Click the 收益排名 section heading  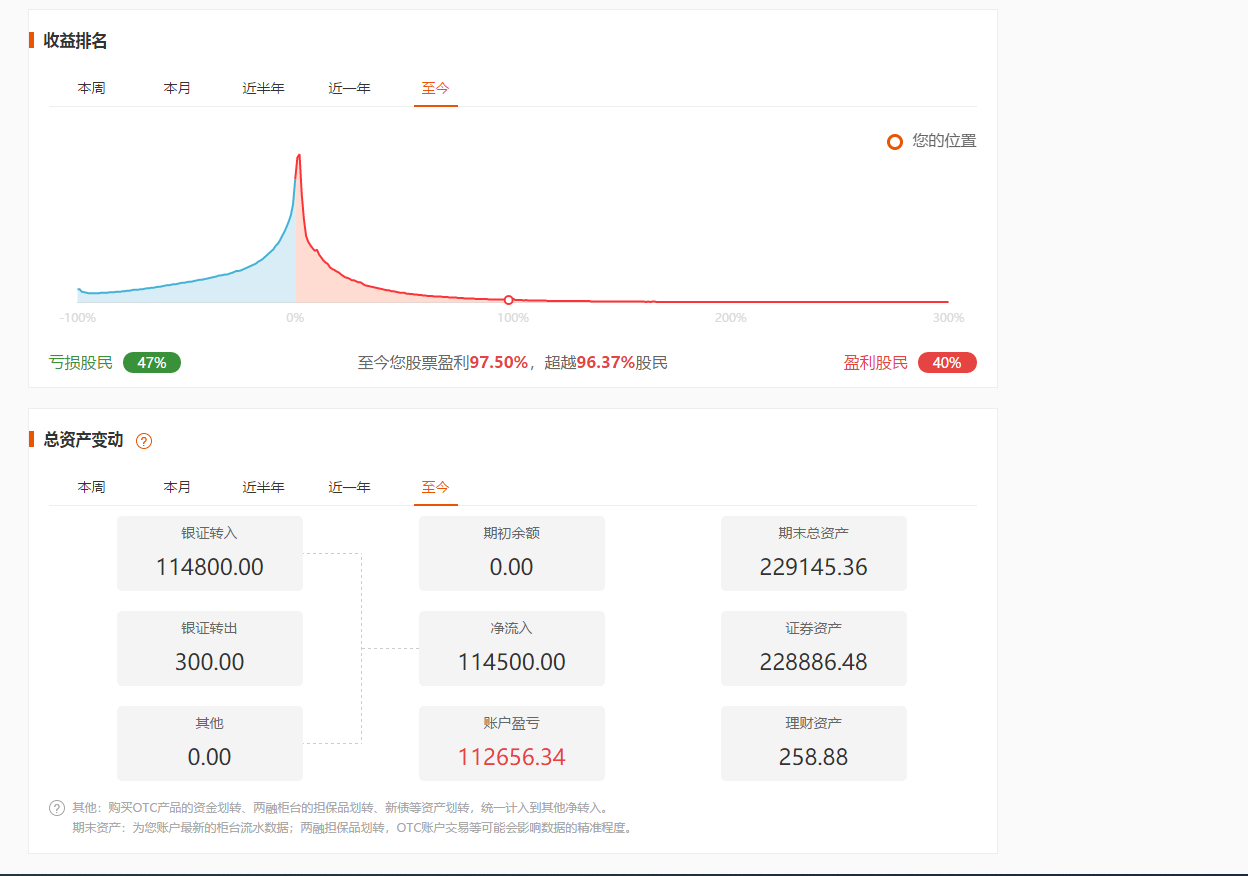pos(75,41)
